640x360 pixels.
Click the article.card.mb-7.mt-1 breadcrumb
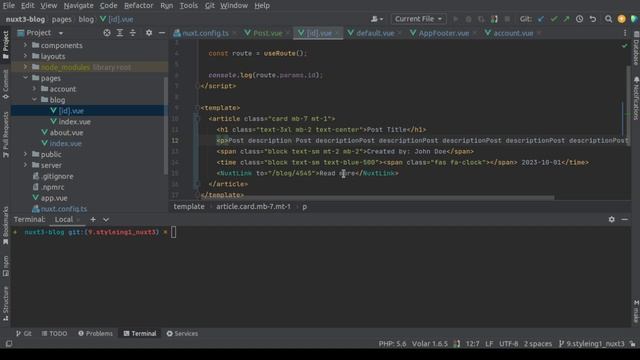pos(253,207)
